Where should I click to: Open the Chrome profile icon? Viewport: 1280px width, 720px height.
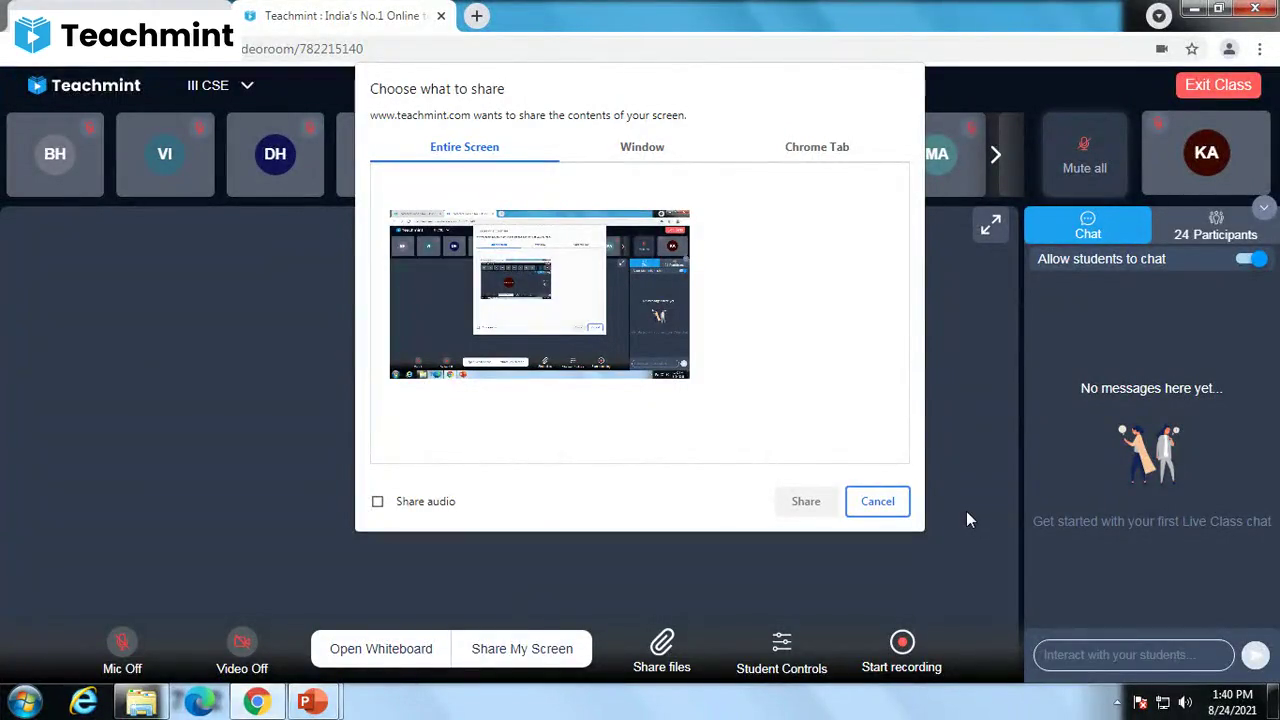point(1229,49)
